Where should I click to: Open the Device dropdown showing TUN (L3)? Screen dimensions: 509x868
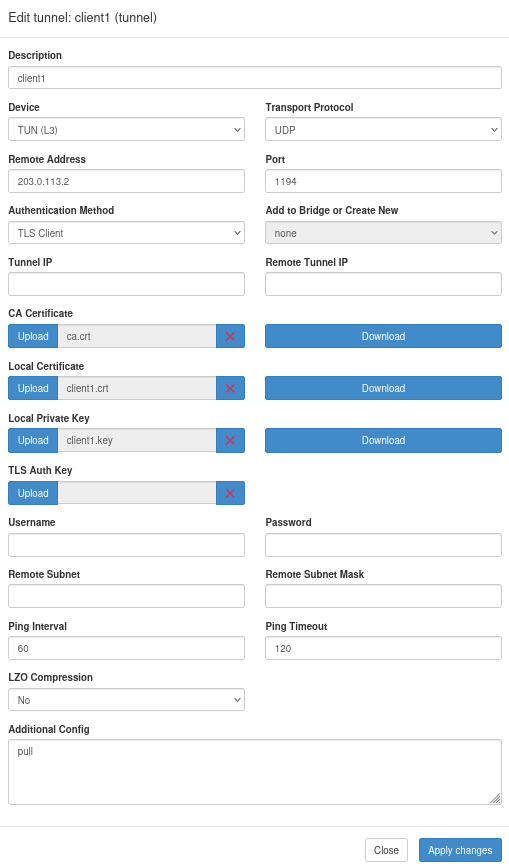point(126,130)
